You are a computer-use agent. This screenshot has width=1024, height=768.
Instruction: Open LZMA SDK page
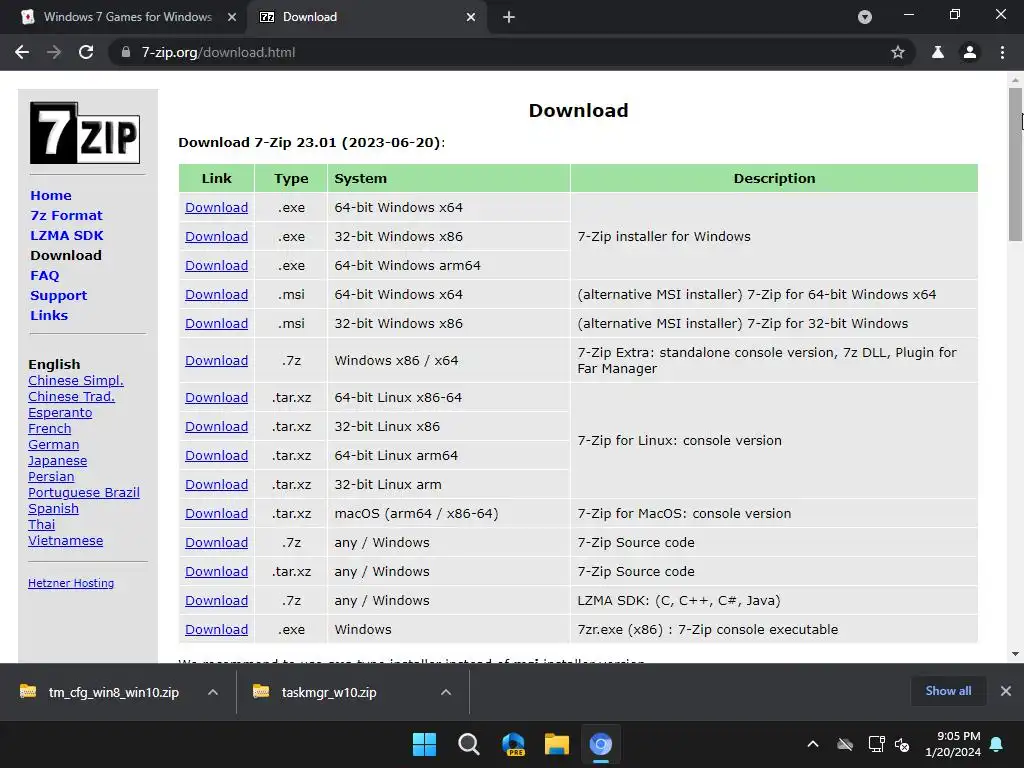pos(67,235)
